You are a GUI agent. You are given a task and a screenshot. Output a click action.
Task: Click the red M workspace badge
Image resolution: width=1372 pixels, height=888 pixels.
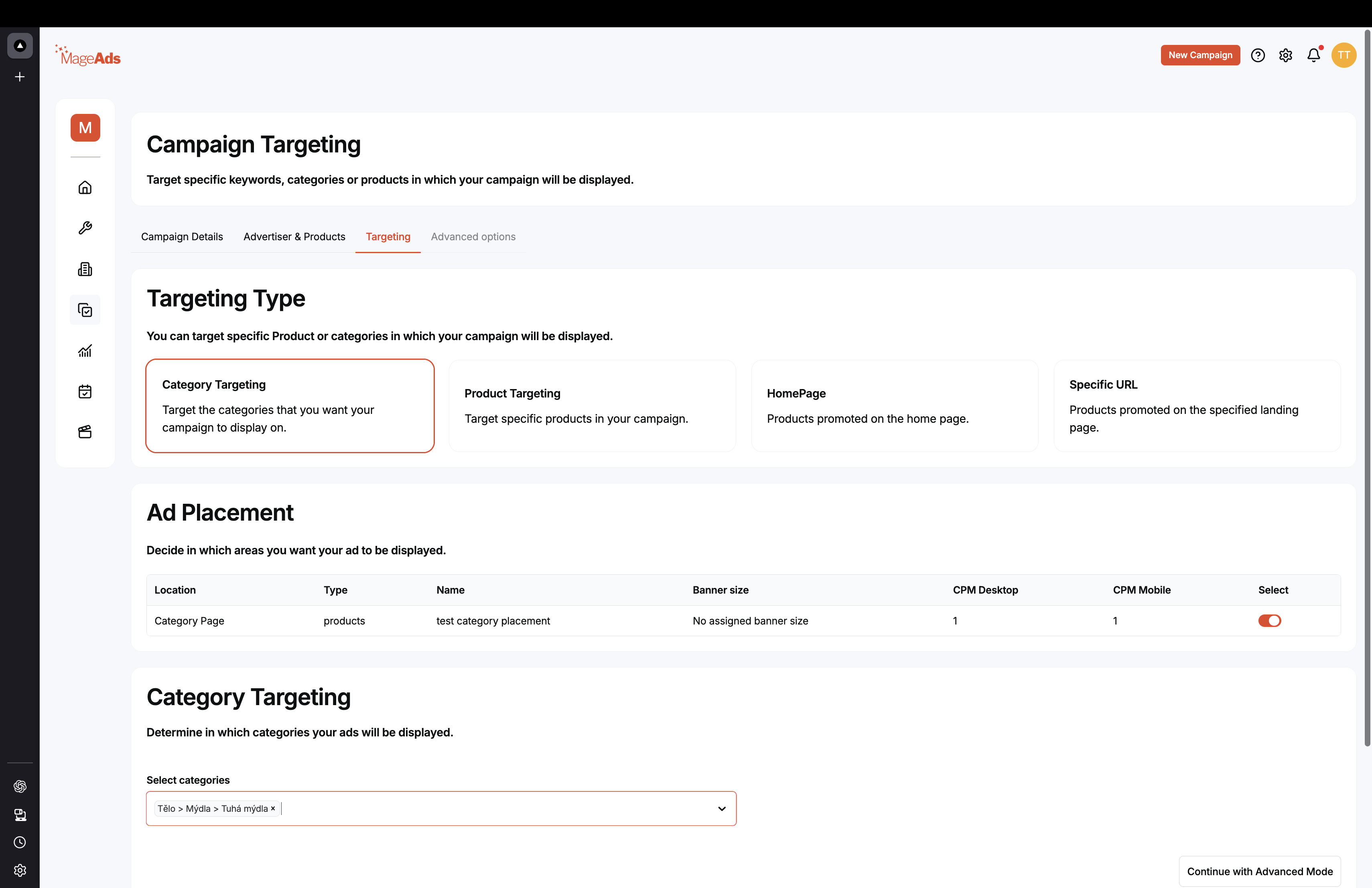pyautogui.click(x=85, y=128)
